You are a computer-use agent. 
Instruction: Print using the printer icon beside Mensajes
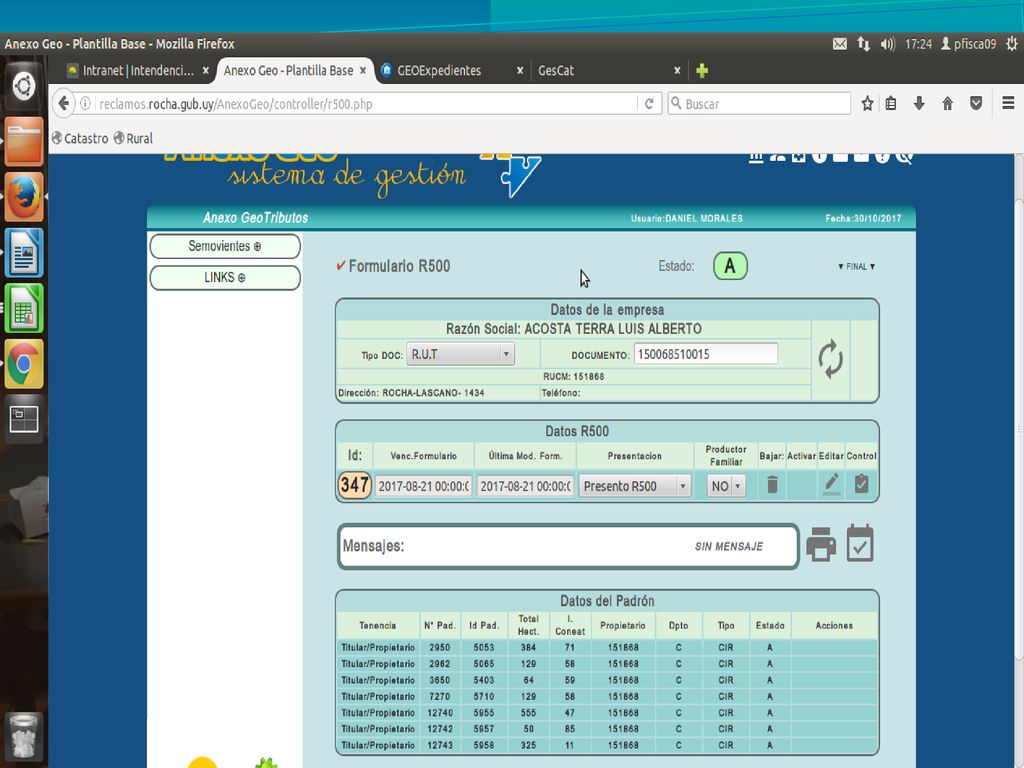coord(821,544)
